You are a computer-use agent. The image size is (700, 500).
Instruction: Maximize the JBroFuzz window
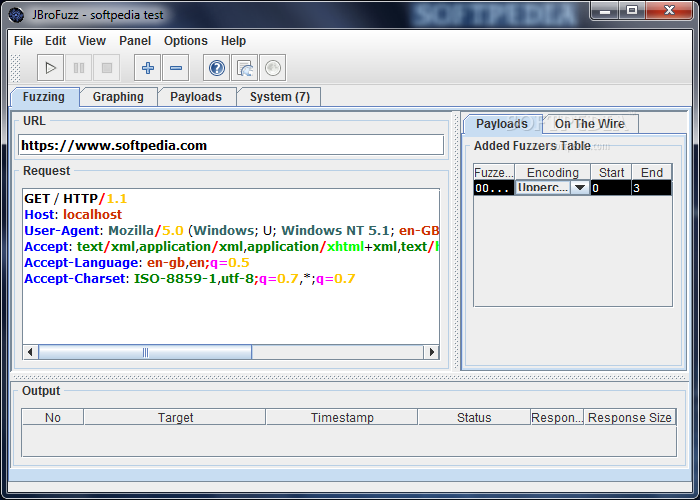(x=632, y=11)
